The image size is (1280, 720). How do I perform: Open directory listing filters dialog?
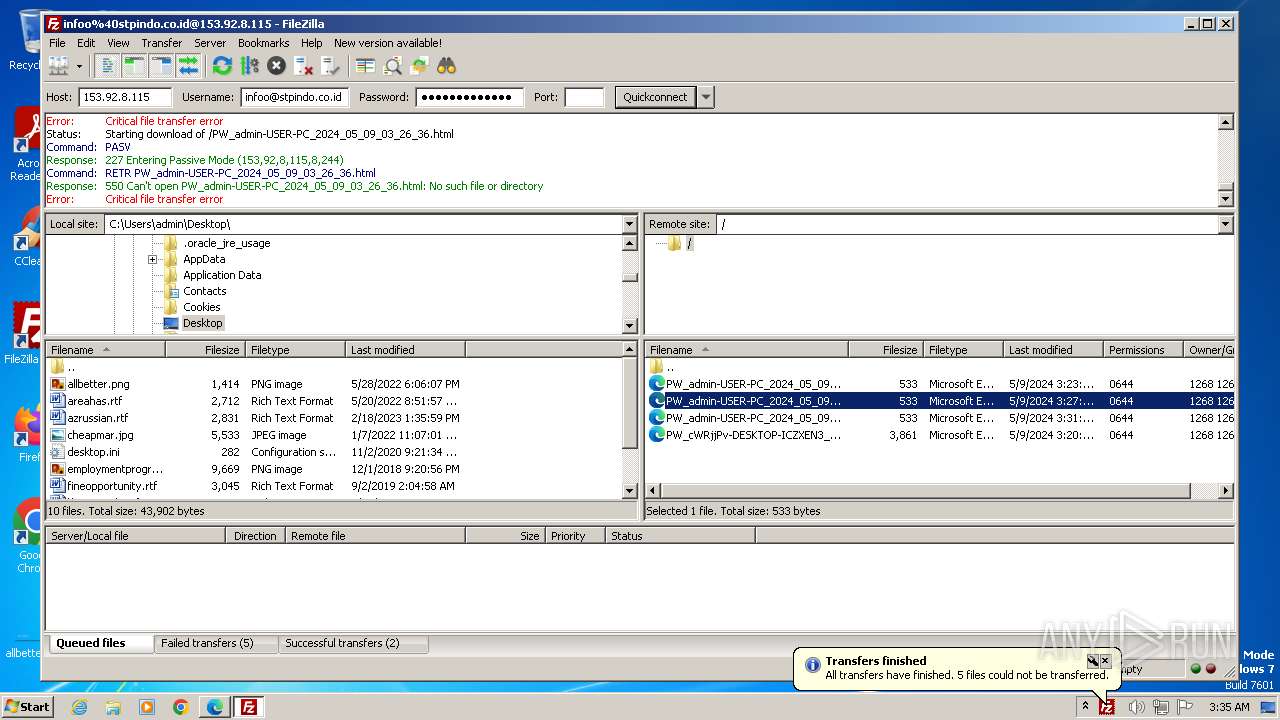coord(365,66)
